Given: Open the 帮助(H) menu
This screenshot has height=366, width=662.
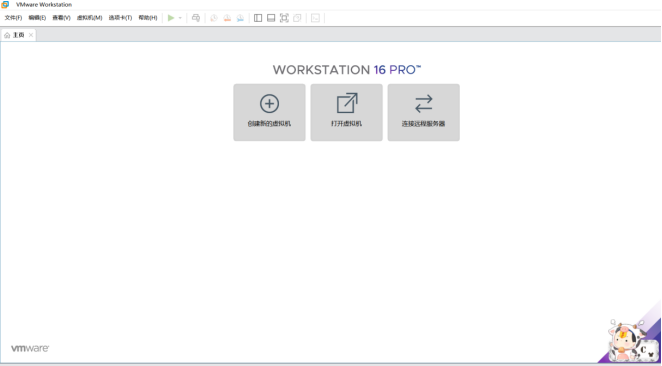Looking at the screenshot, I should [x=148, y=18].
